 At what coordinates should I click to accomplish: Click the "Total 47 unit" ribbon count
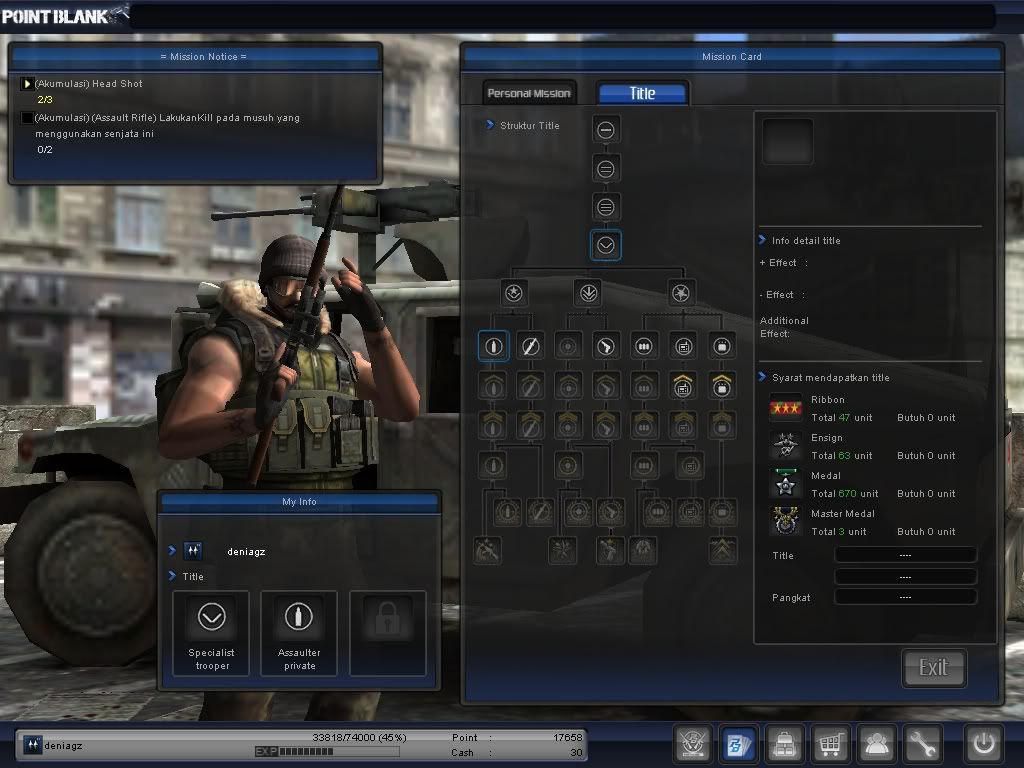[x=842, y=417]
